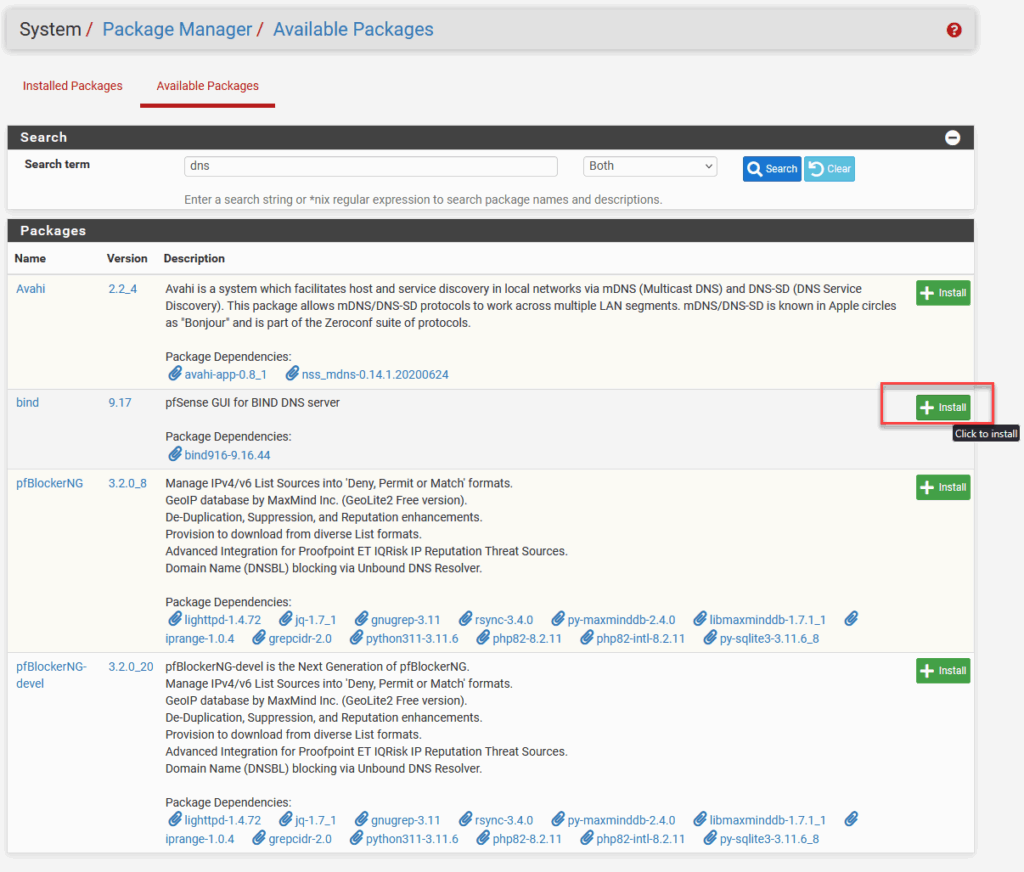
Task: Collapse the Search panel with minus icon
Action: (x=952, y=138)
